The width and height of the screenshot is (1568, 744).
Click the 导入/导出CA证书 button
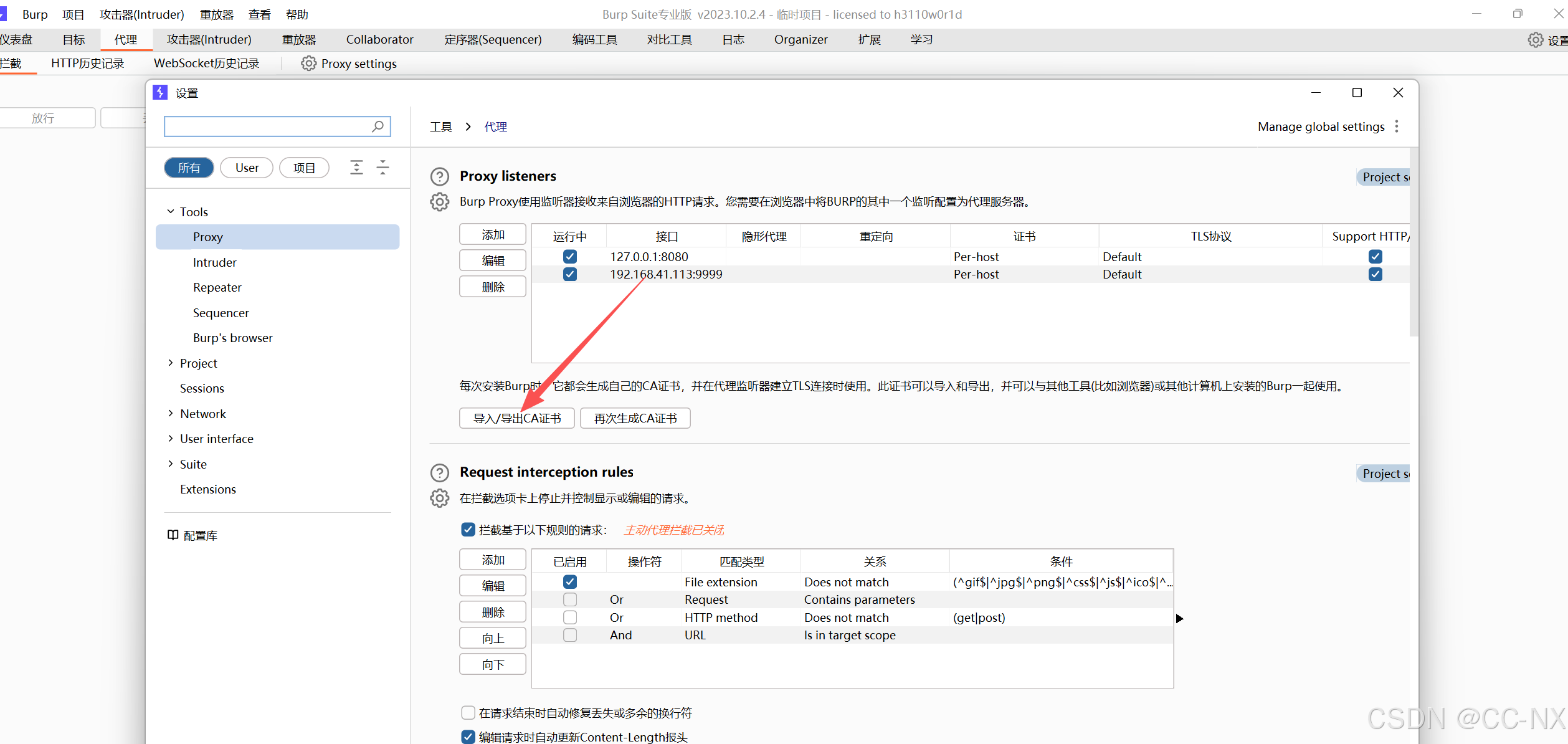pyautogui.click(x=516, y=418)
